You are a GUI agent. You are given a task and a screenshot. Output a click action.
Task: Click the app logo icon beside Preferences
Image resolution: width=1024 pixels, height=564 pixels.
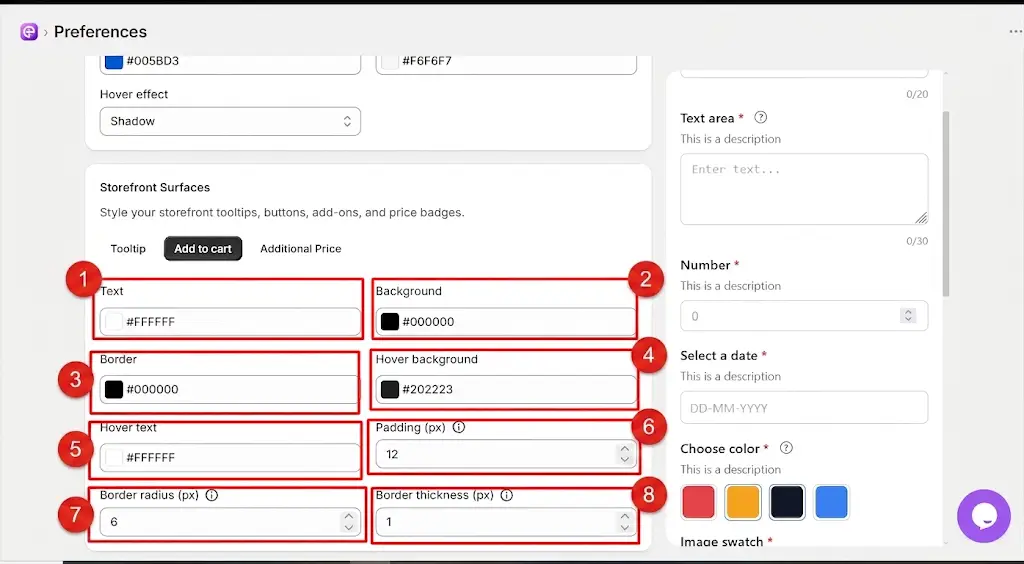click(29, 31)
